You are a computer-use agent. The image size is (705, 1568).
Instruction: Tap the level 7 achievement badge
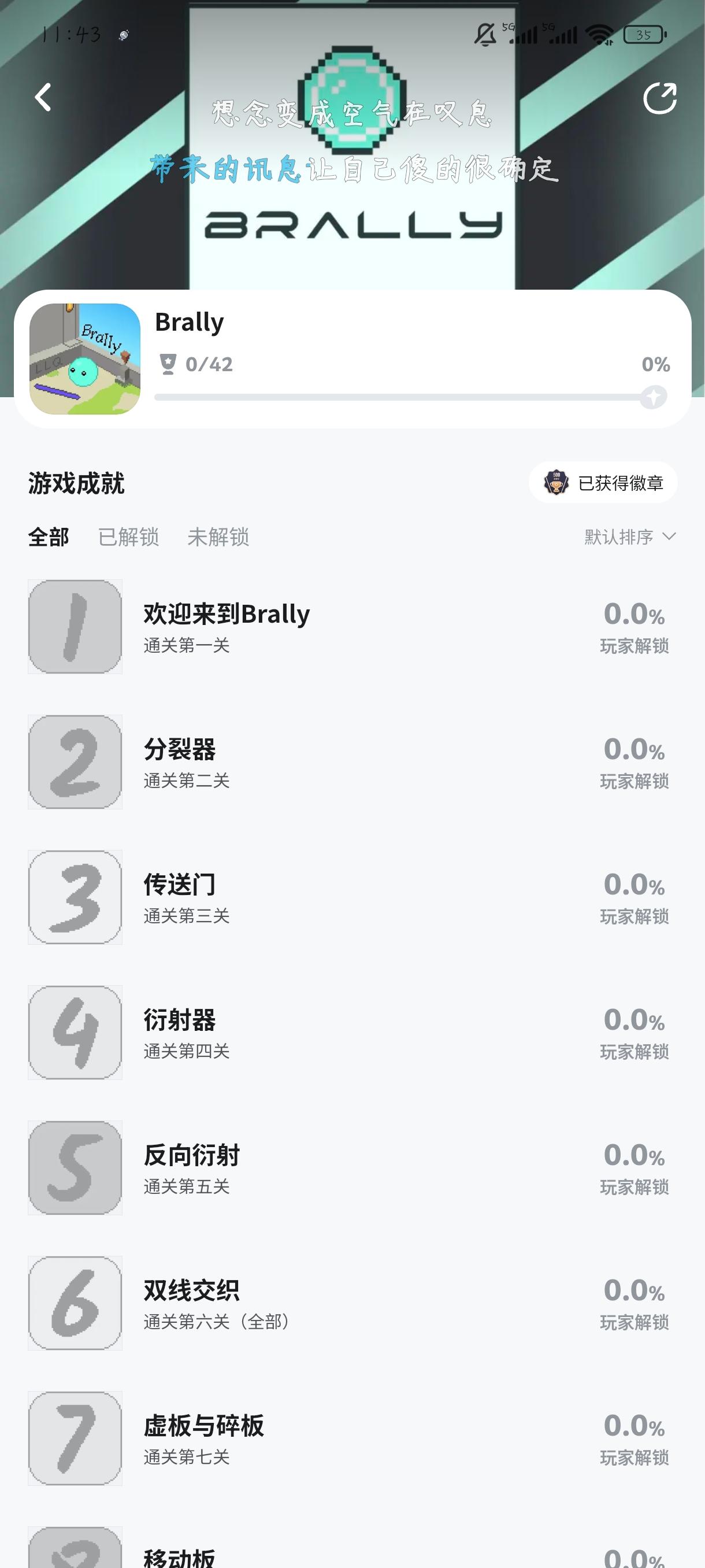(x=76, y=1438)
